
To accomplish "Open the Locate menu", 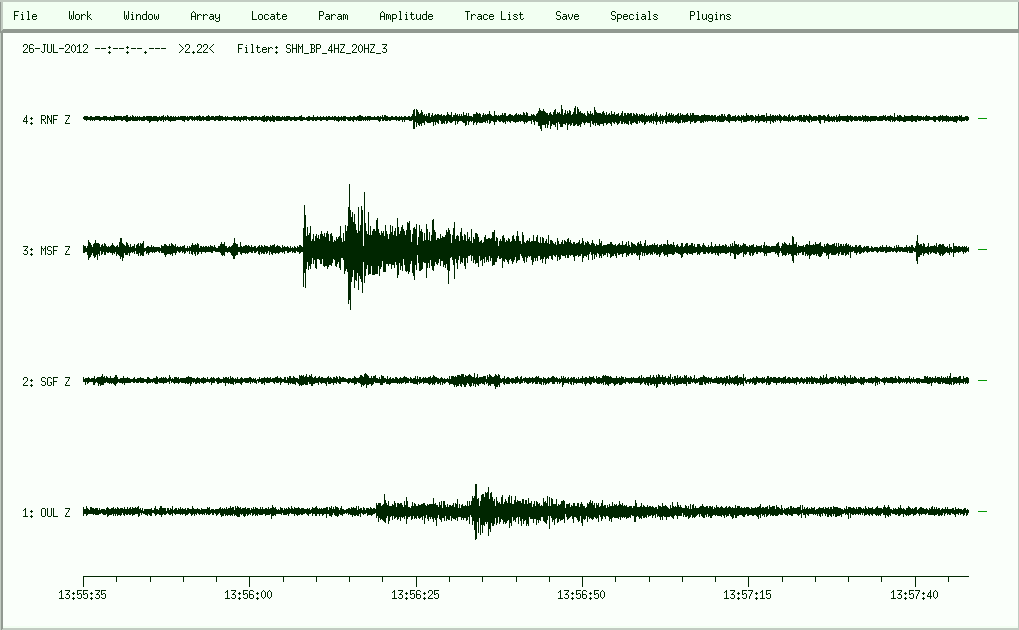I will (x=269, y=16).
